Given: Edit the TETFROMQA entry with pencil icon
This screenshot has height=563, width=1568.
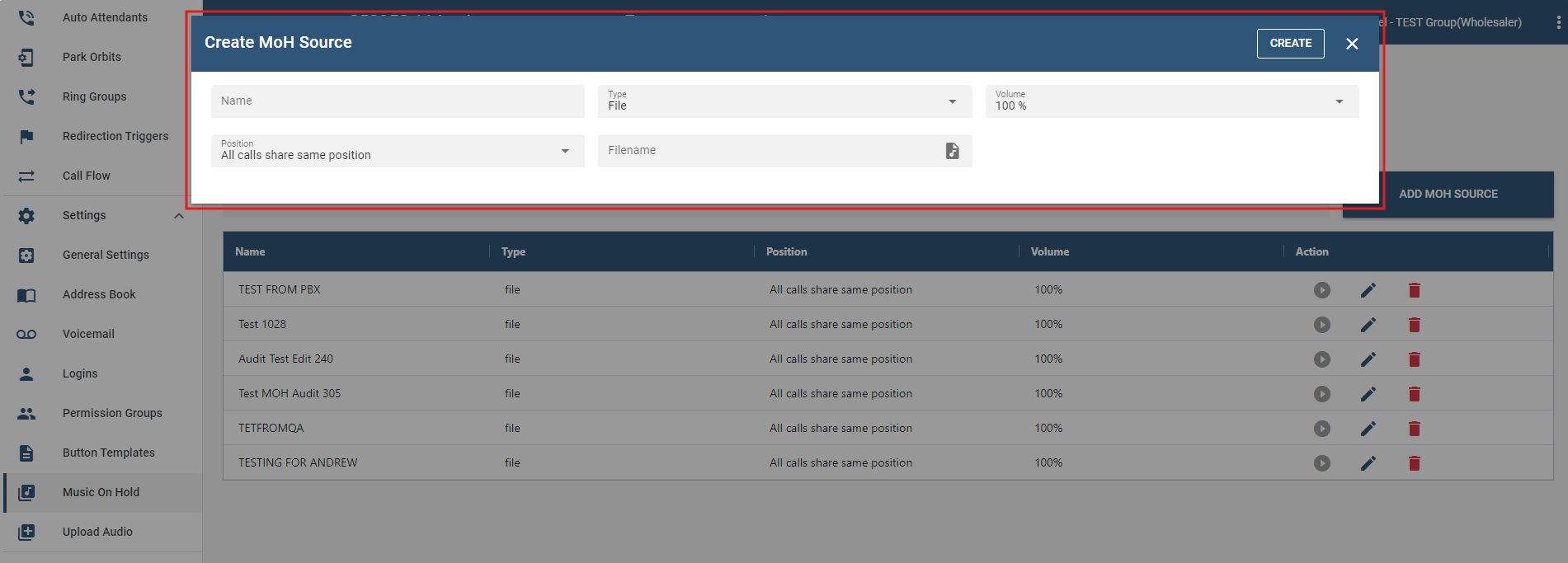Looking at the screenshot, I should click(x=1368, y=429).
